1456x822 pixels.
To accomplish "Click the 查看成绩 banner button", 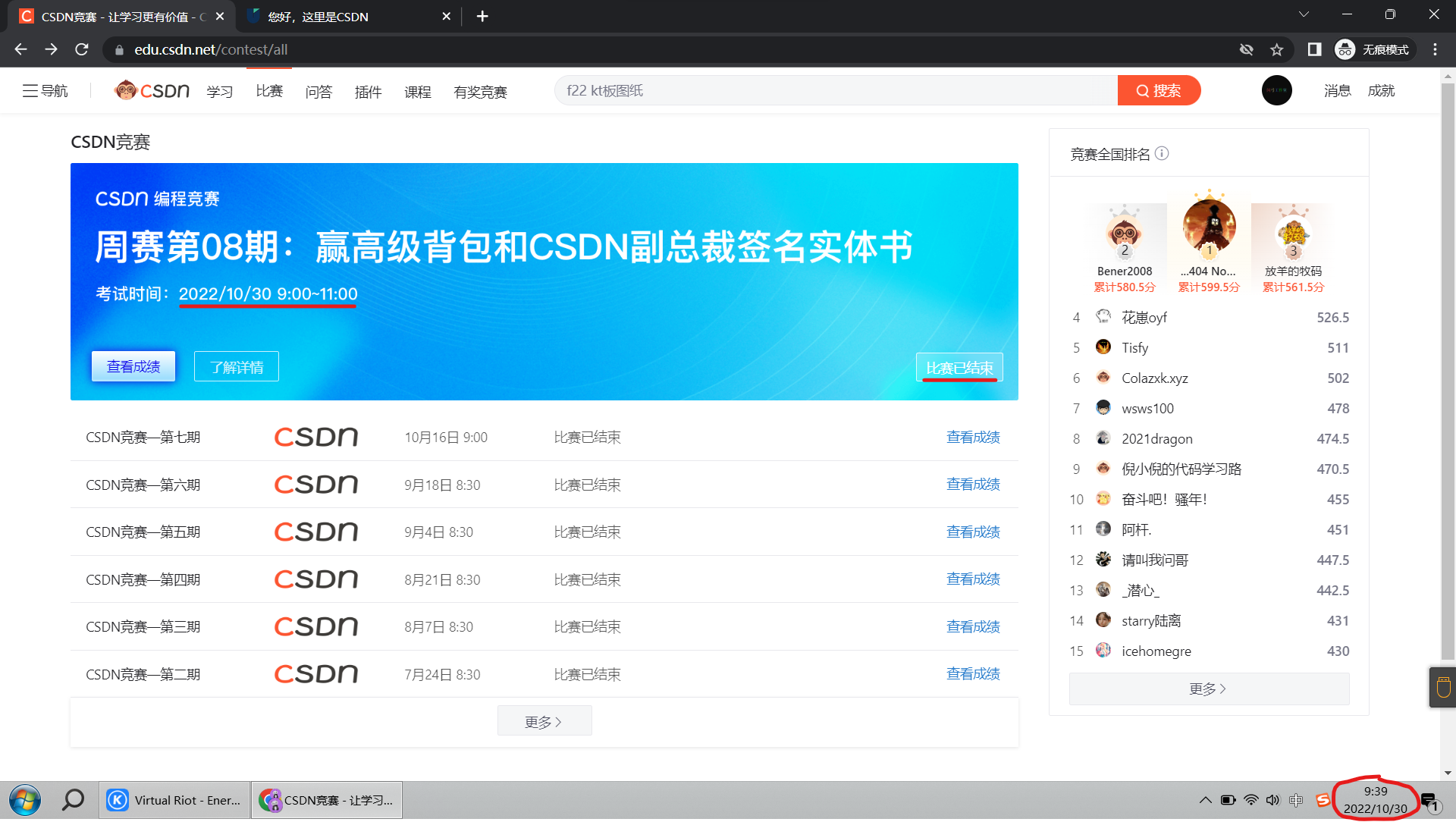I will click(133, 367).
